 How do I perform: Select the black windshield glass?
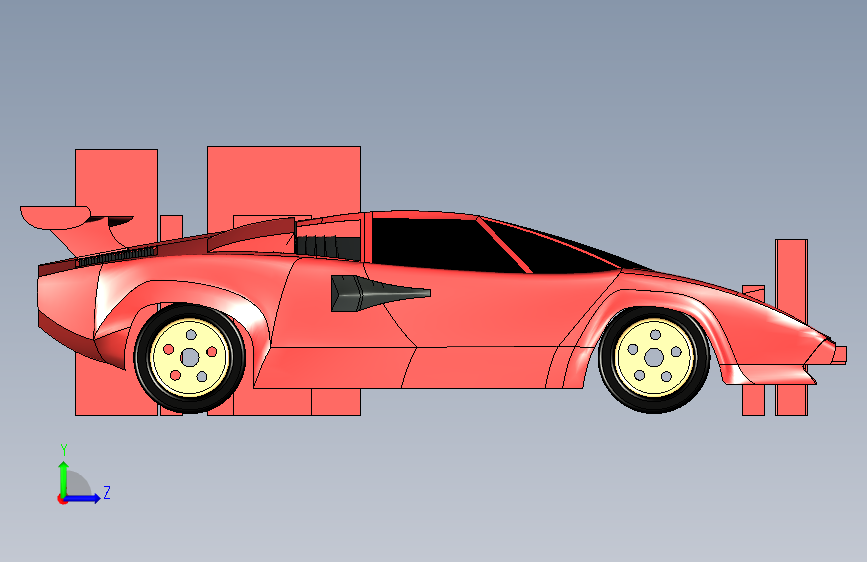click(x=558, y=250)
